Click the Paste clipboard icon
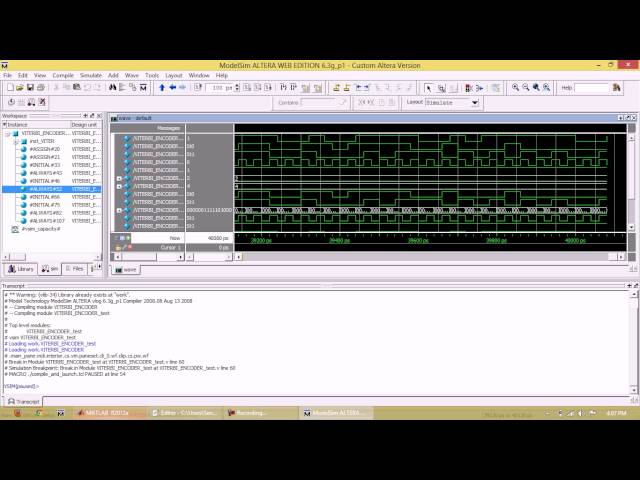Image resolution: width=640 pixels, height=480 pixels. coord(76,87)
